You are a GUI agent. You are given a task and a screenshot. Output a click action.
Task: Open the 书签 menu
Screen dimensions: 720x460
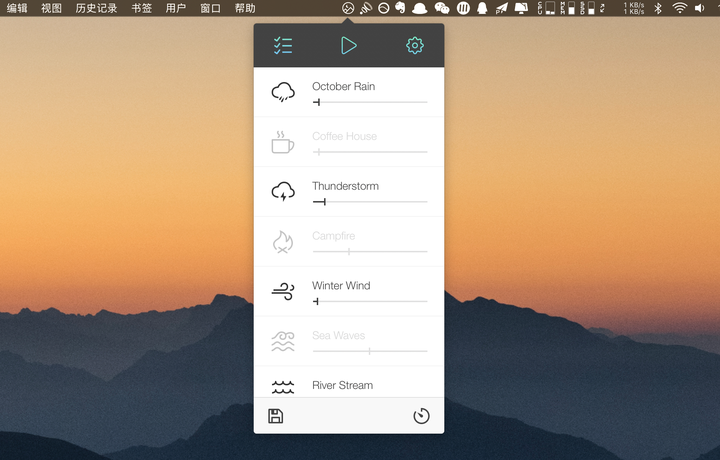pyautogui.click(x=141, y=8)
